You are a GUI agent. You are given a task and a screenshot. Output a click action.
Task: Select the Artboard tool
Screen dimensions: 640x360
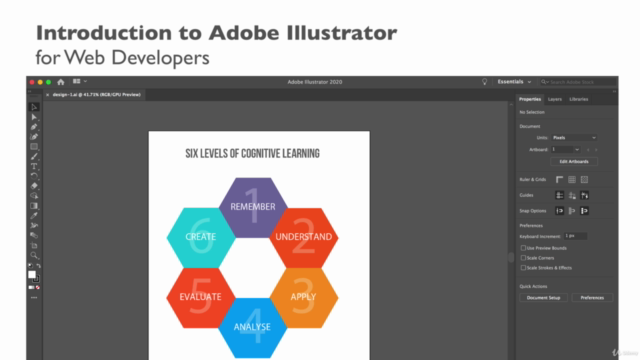(x=34, y=245)
